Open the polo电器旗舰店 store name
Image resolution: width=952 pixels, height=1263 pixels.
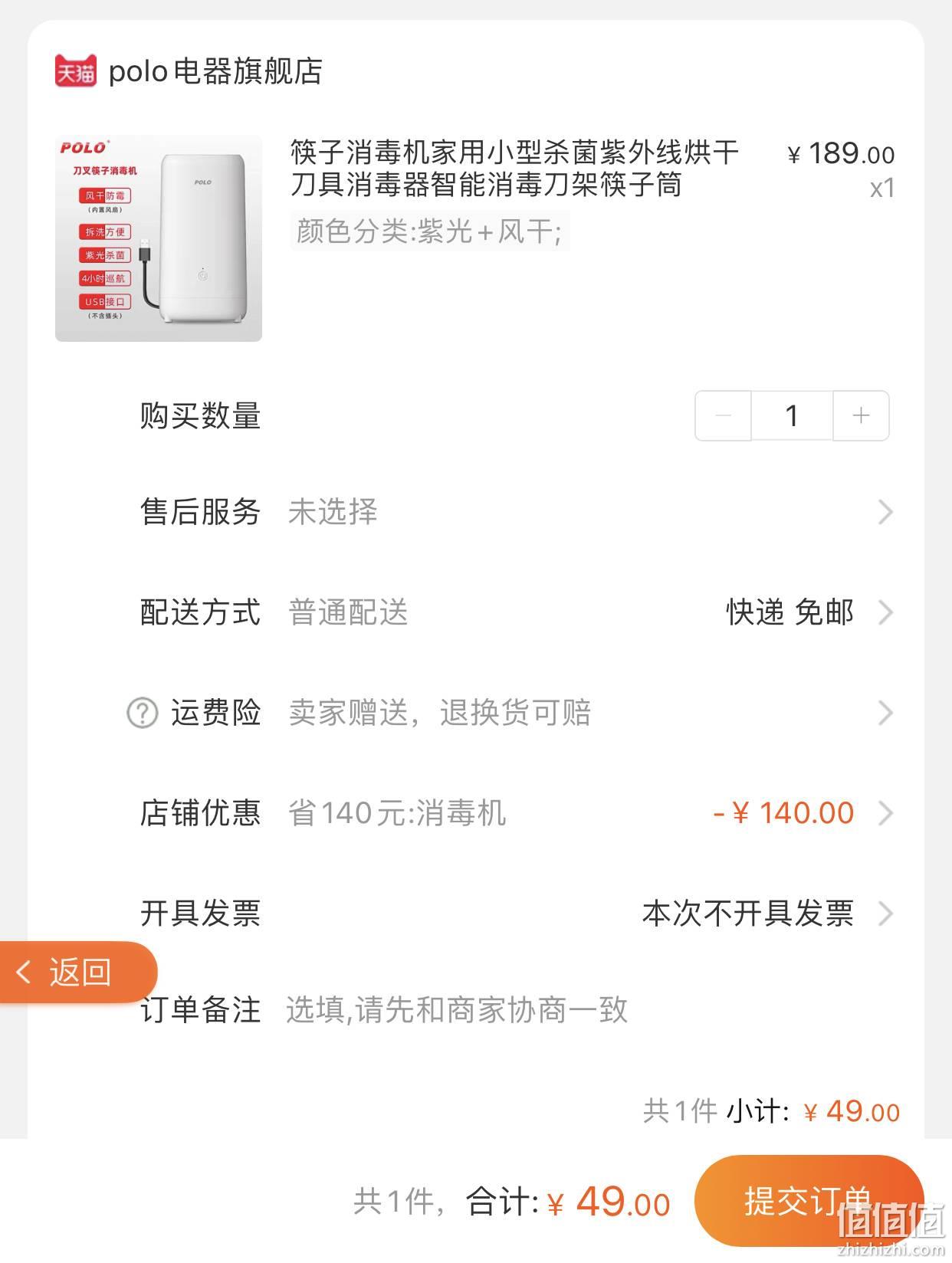tap(215, 71)
